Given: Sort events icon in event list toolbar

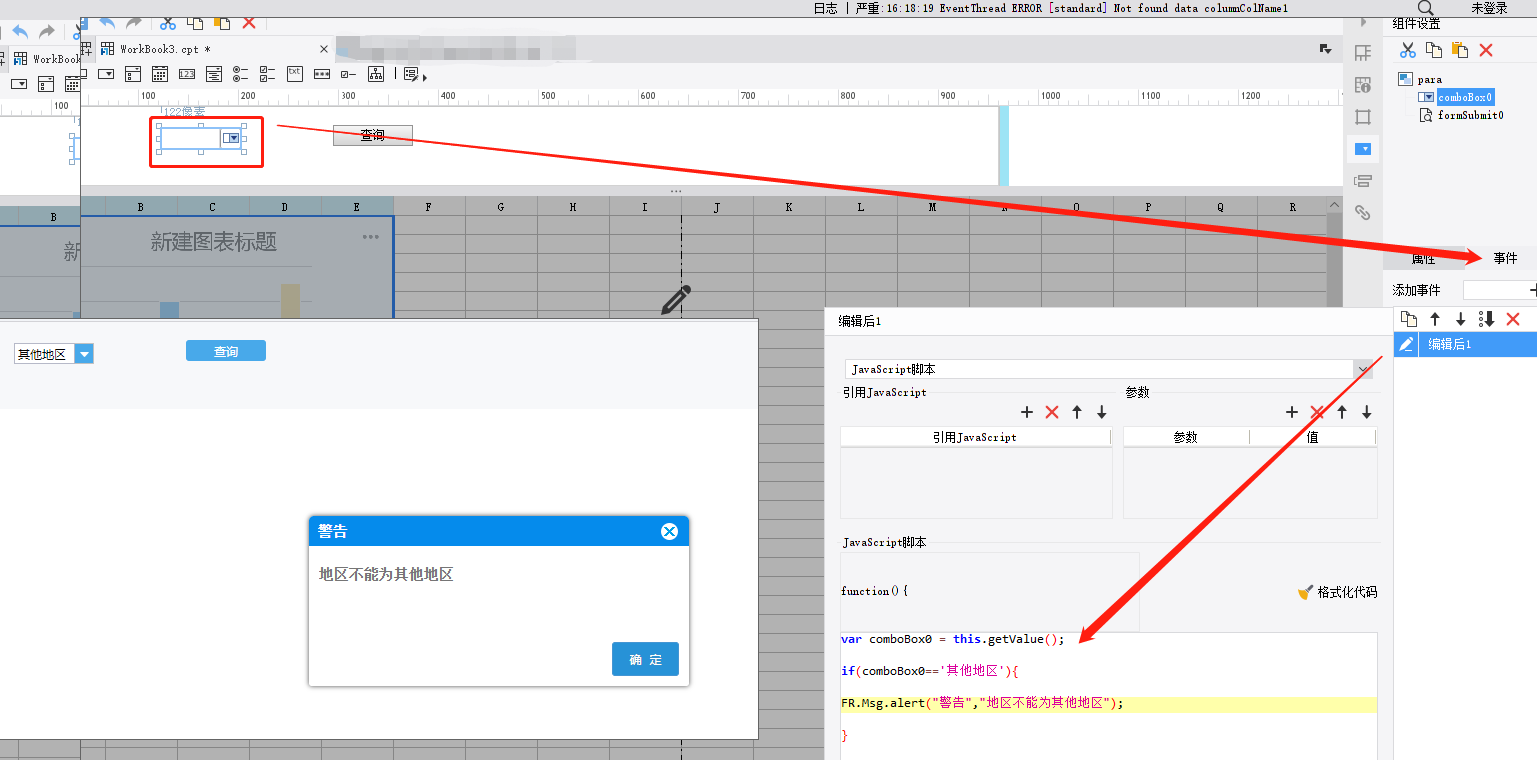Looking at the screenshot, I should pos(1487,319).
